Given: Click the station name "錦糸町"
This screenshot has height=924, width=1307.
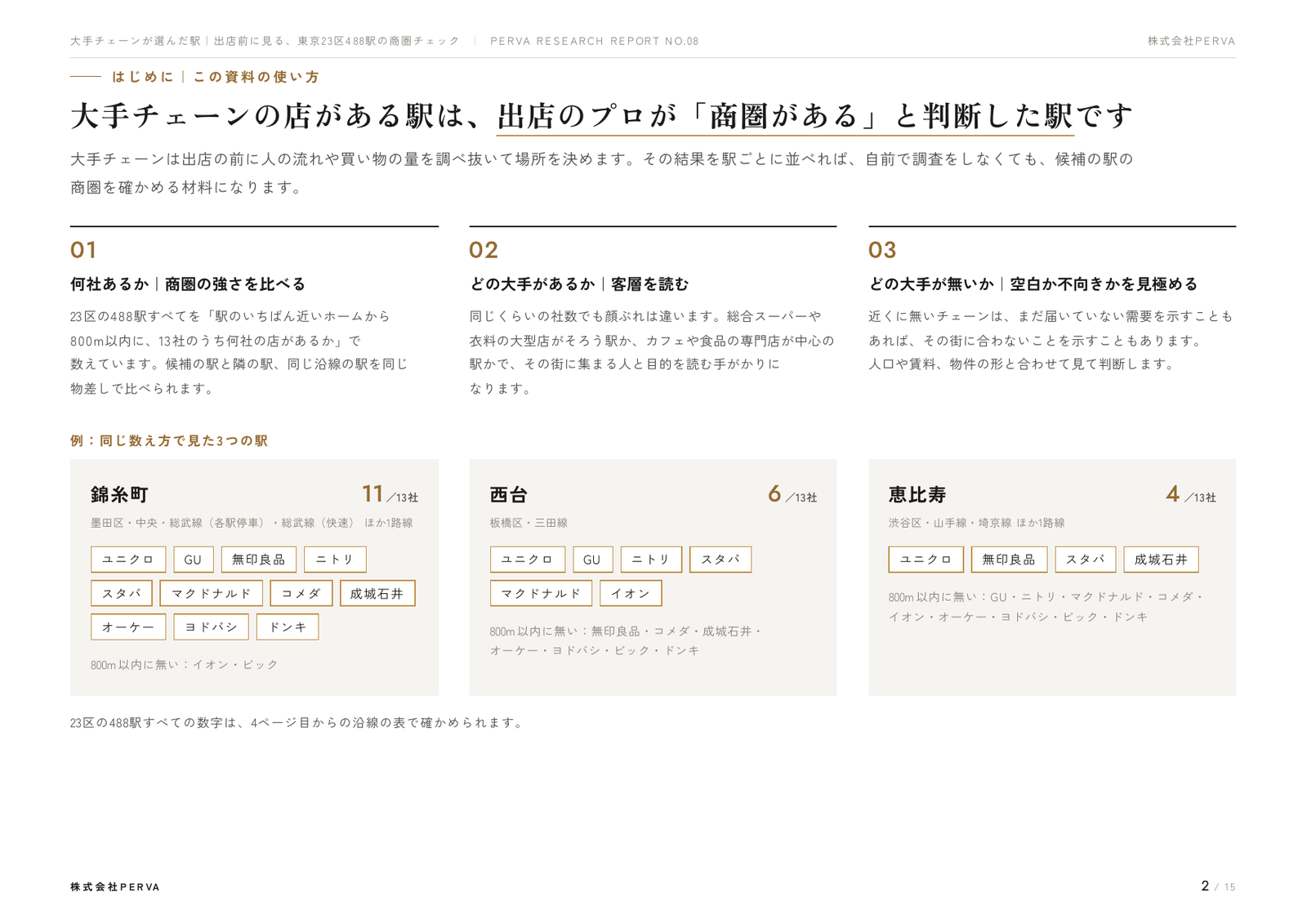Looking at the screenshot, I should [x=119, y=495].
